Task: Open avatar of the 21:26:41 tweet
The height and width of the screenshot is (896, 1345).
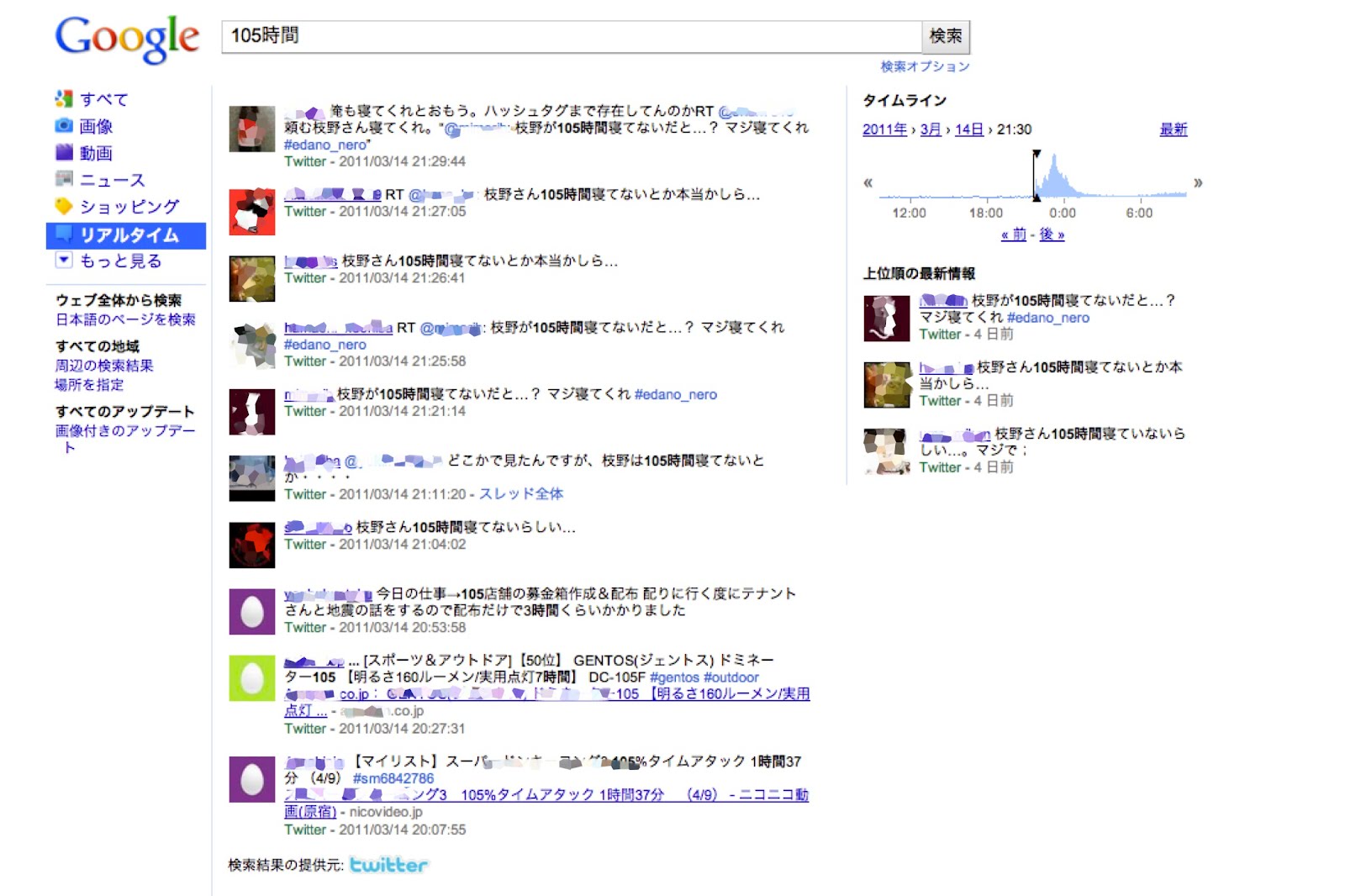Action: coord(252,278)
